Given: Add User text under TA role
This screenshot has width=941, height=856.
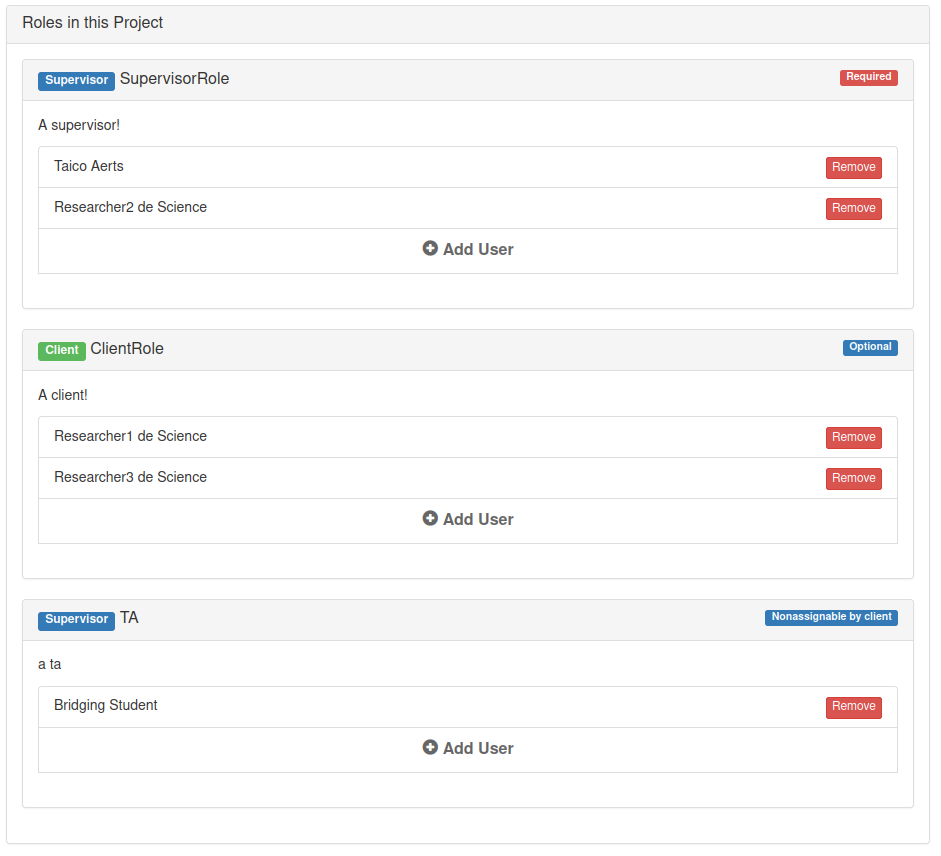Looking at the screenshot, I should (x=478, y=748).
